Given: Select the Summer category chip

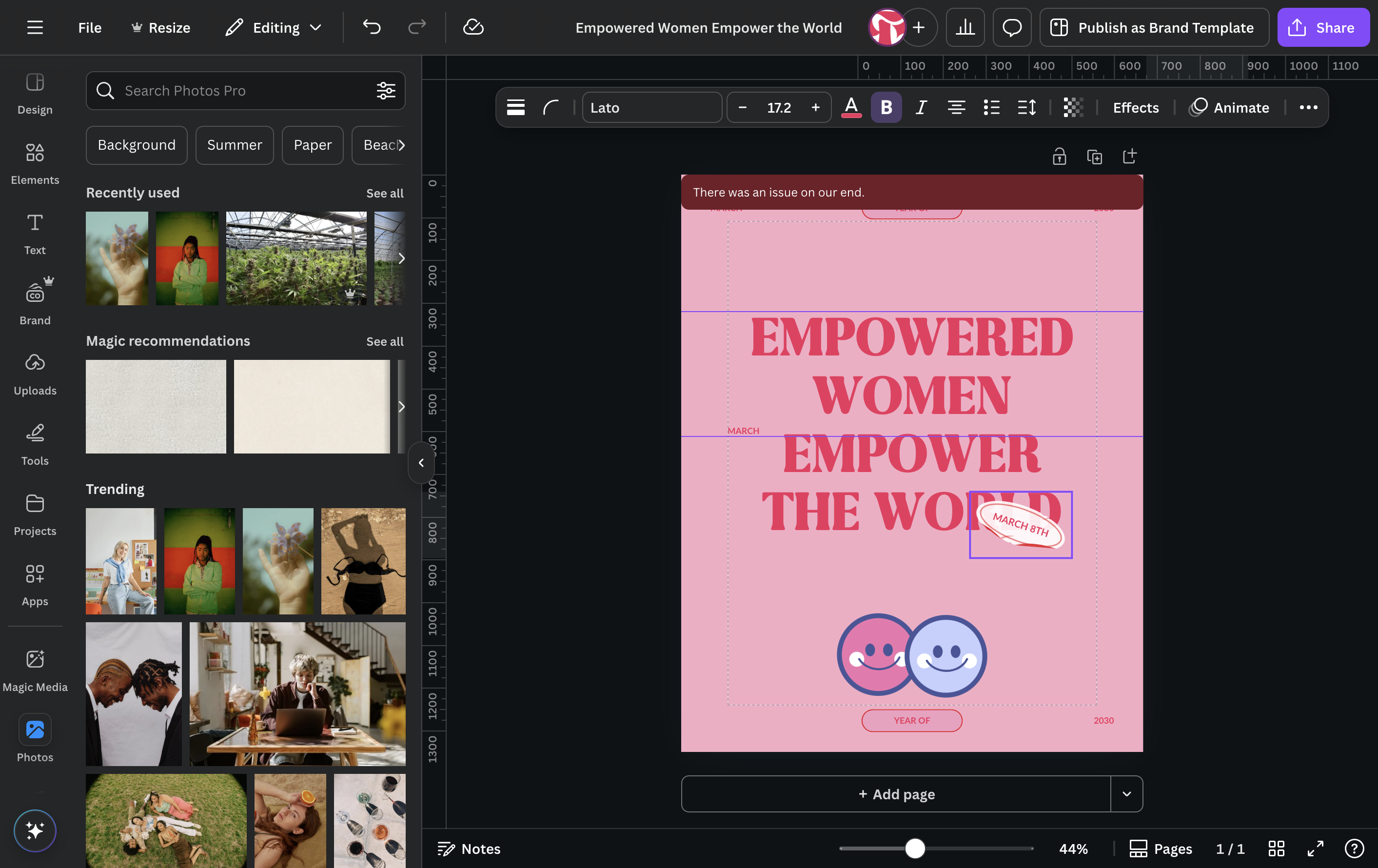Looking at the screenshot, I should (235, 145).
